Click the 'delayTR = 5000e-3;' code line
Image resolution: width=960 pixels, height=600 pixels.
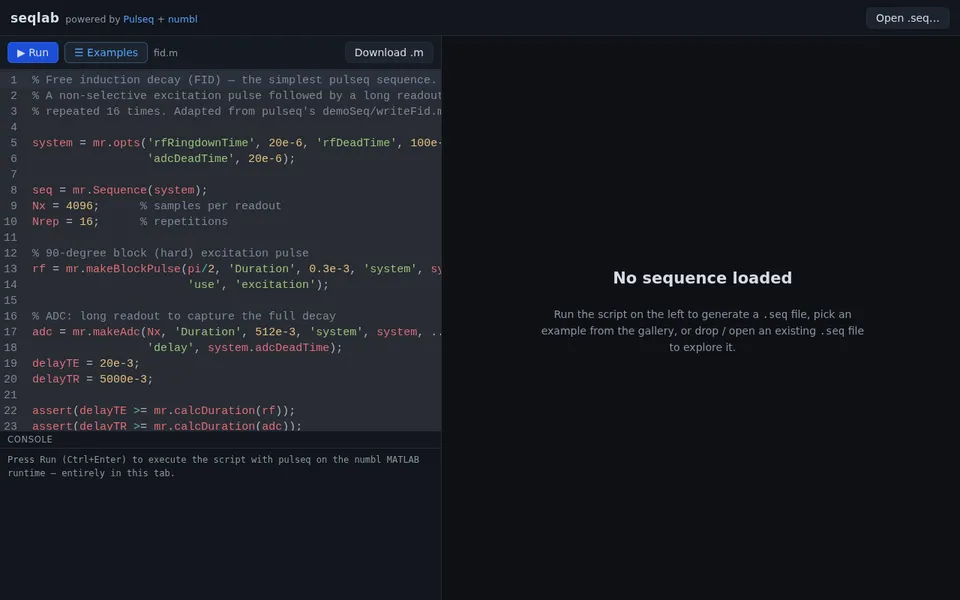point(92,379)
